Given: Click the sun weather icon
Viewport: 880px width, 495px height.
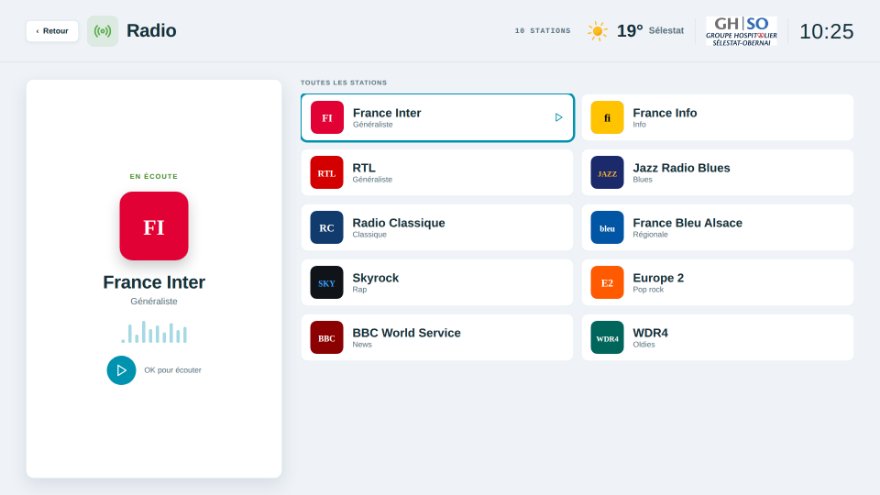Looking at the screenshot, I should [597, 31].
